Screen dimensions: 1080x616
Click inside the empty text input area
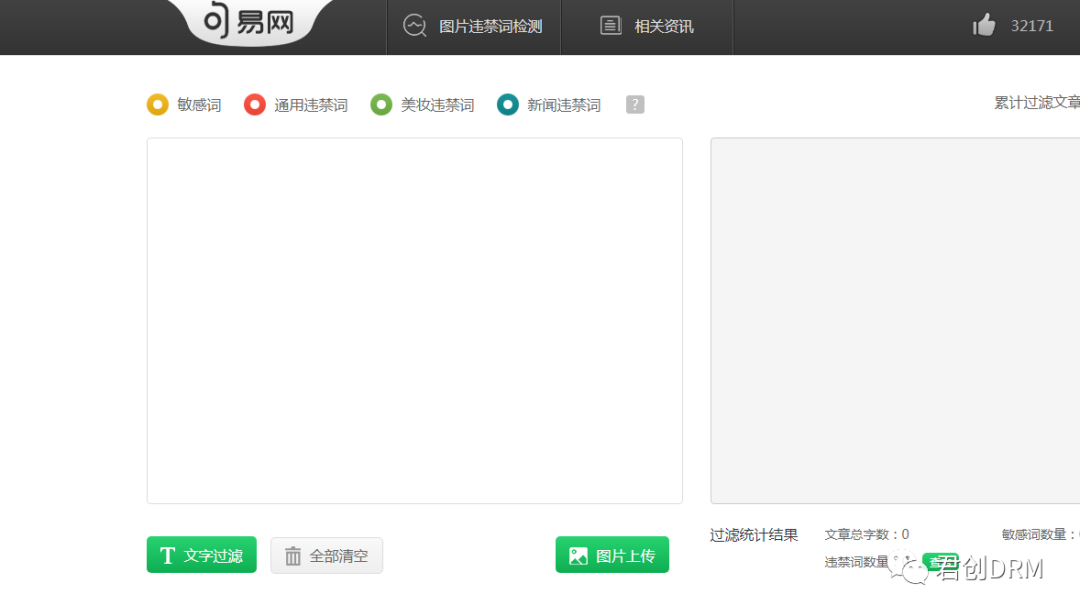point(414,320)
